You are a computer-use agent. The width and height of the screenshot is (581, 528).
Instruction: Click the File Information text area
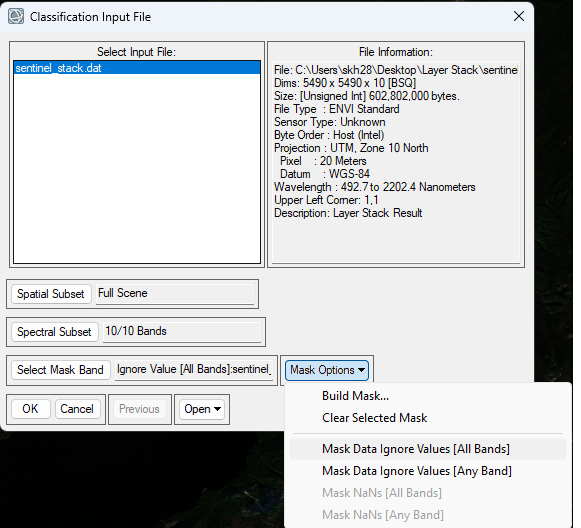(396, 162)
